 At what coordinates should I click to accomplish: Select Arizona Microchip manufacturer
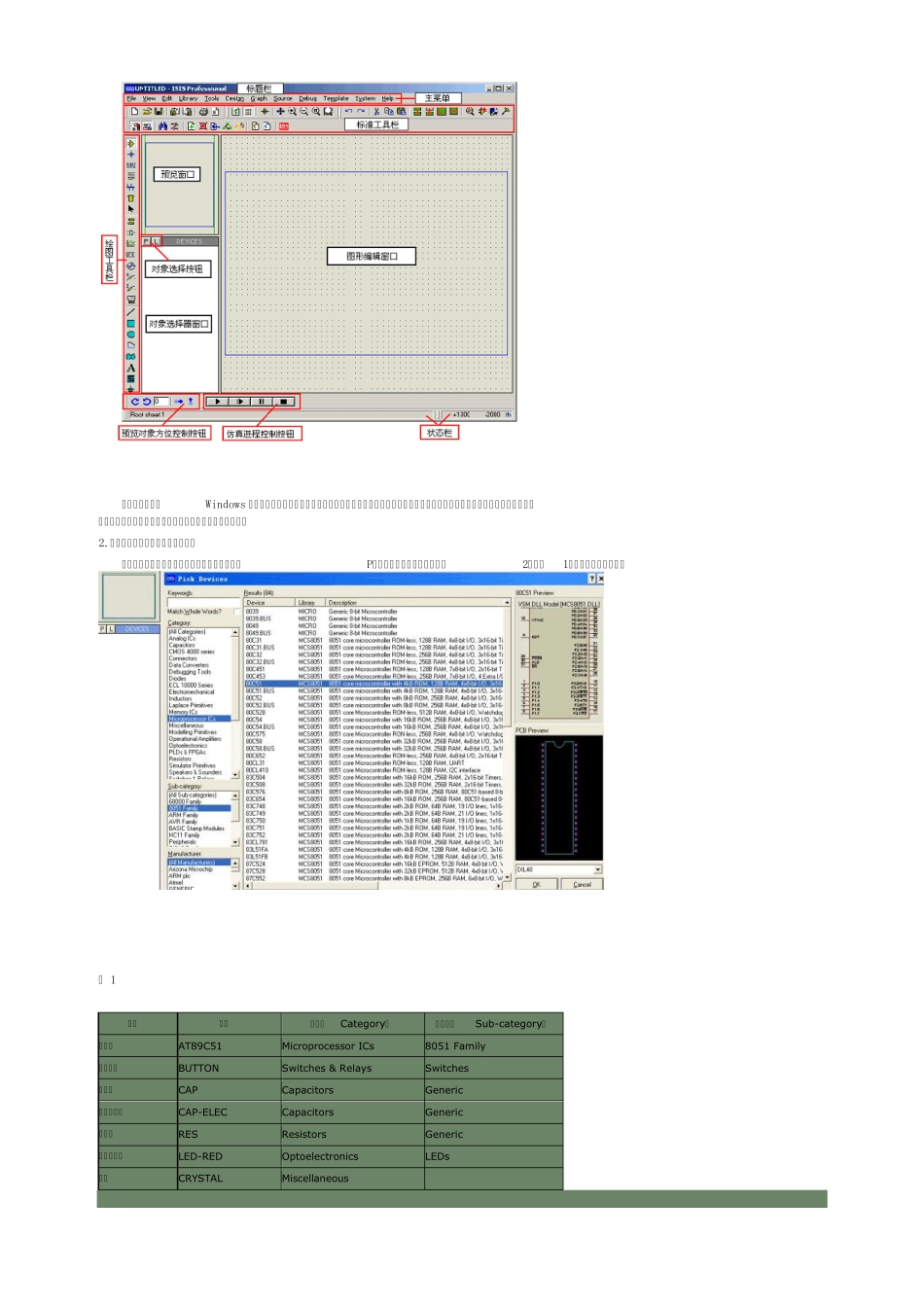point(191,869)
